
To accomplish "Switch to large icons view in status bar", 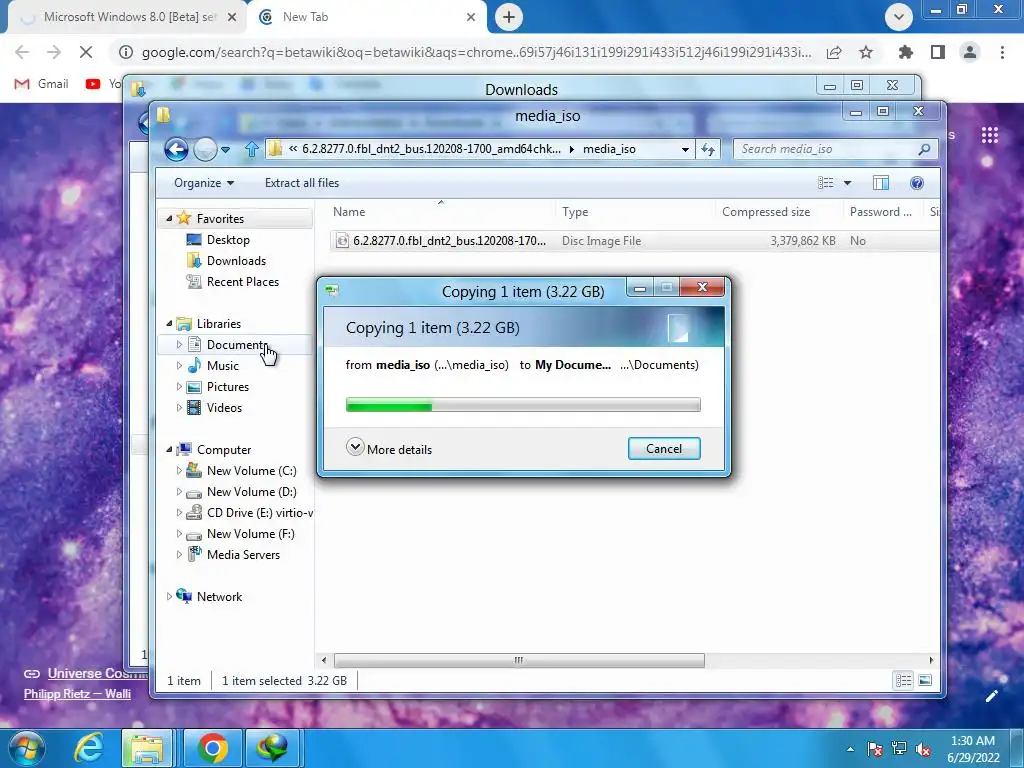I will [x=925, y=681].
